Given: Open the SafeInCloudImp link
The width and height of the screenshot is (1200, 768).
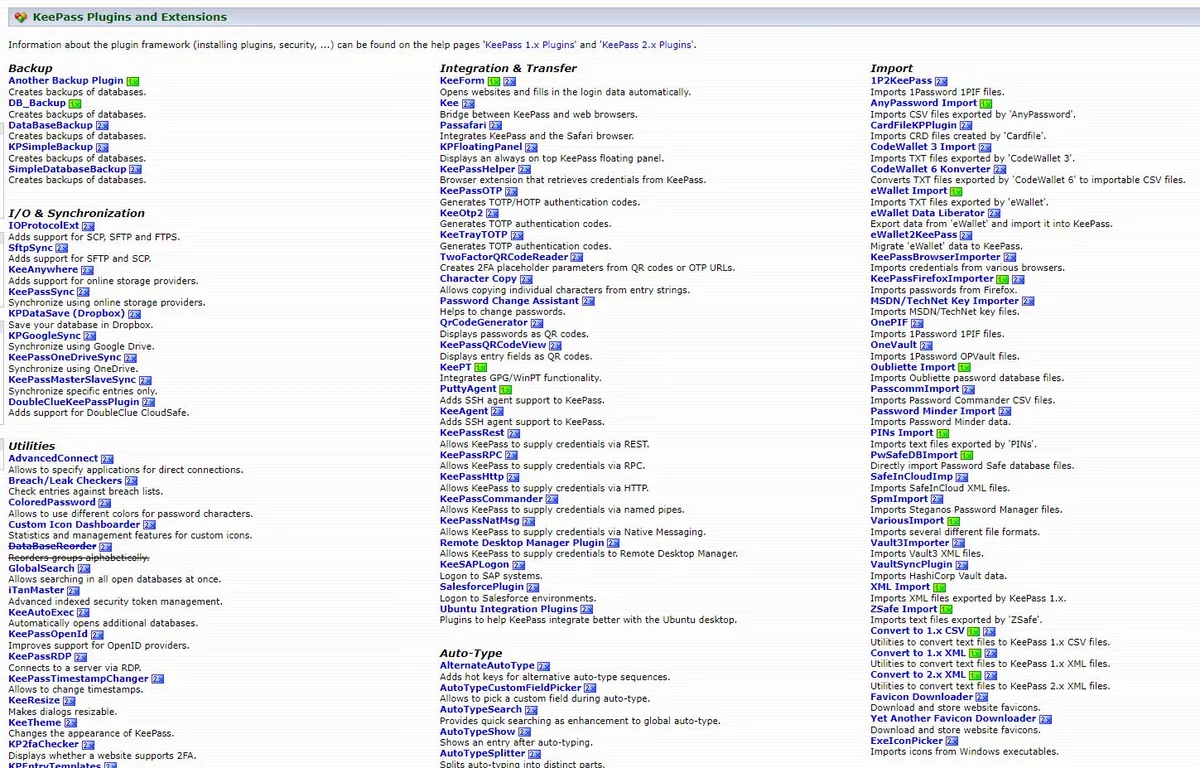Looking at the screenshot, I should (911, 477).
